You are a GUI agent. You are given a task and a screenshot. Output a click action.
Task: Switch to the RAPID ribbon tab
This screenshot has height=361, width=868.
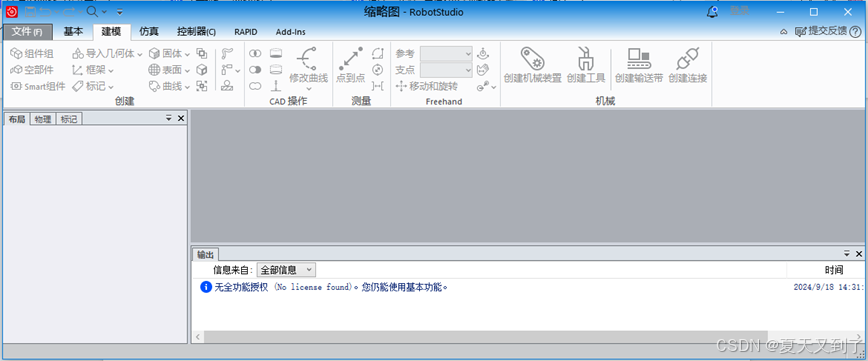pos(246,32)
